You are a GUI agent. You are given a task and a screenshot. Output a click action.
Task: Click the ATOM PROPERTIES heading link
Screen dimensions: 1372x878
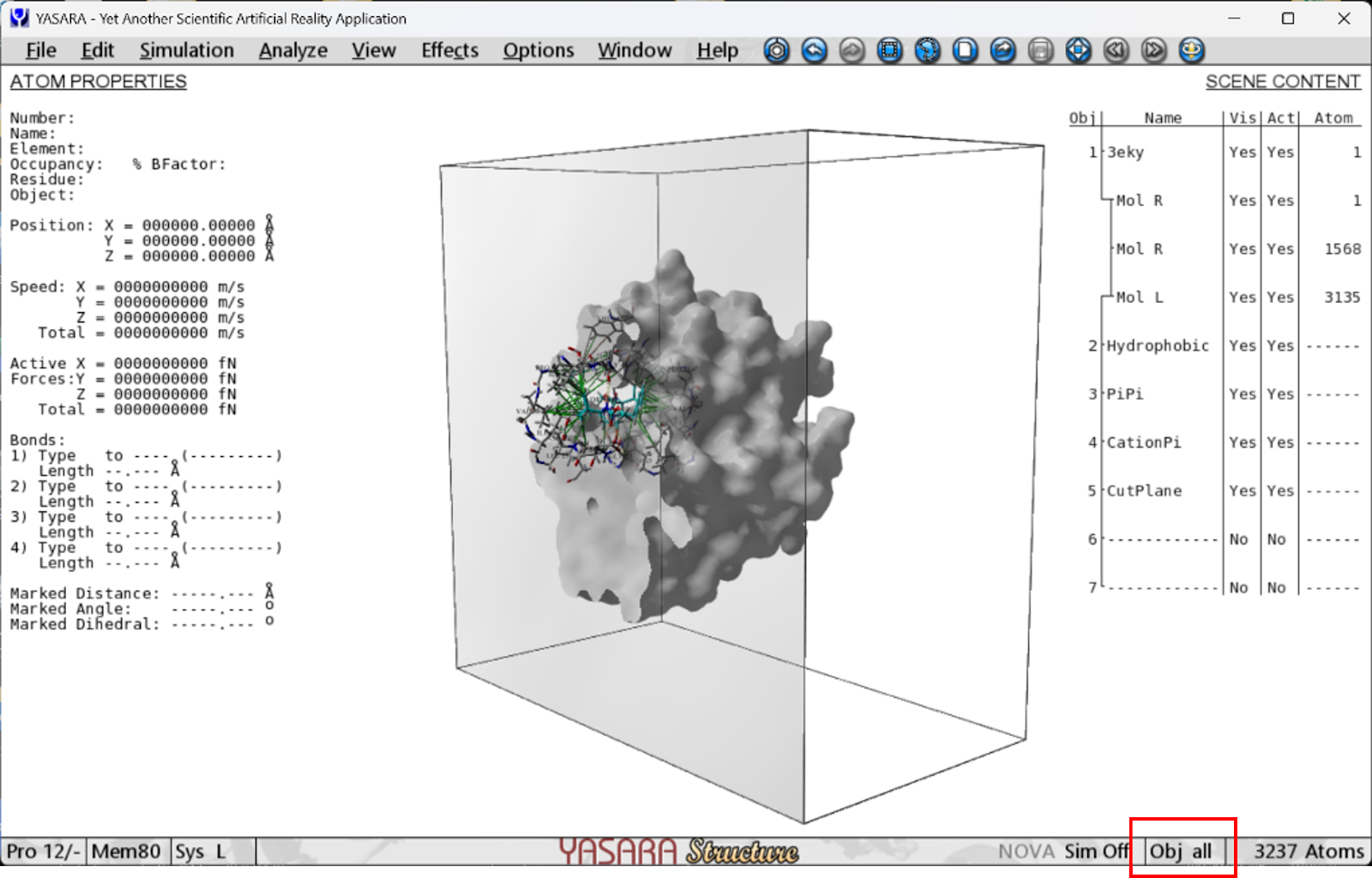coord(99,81)
